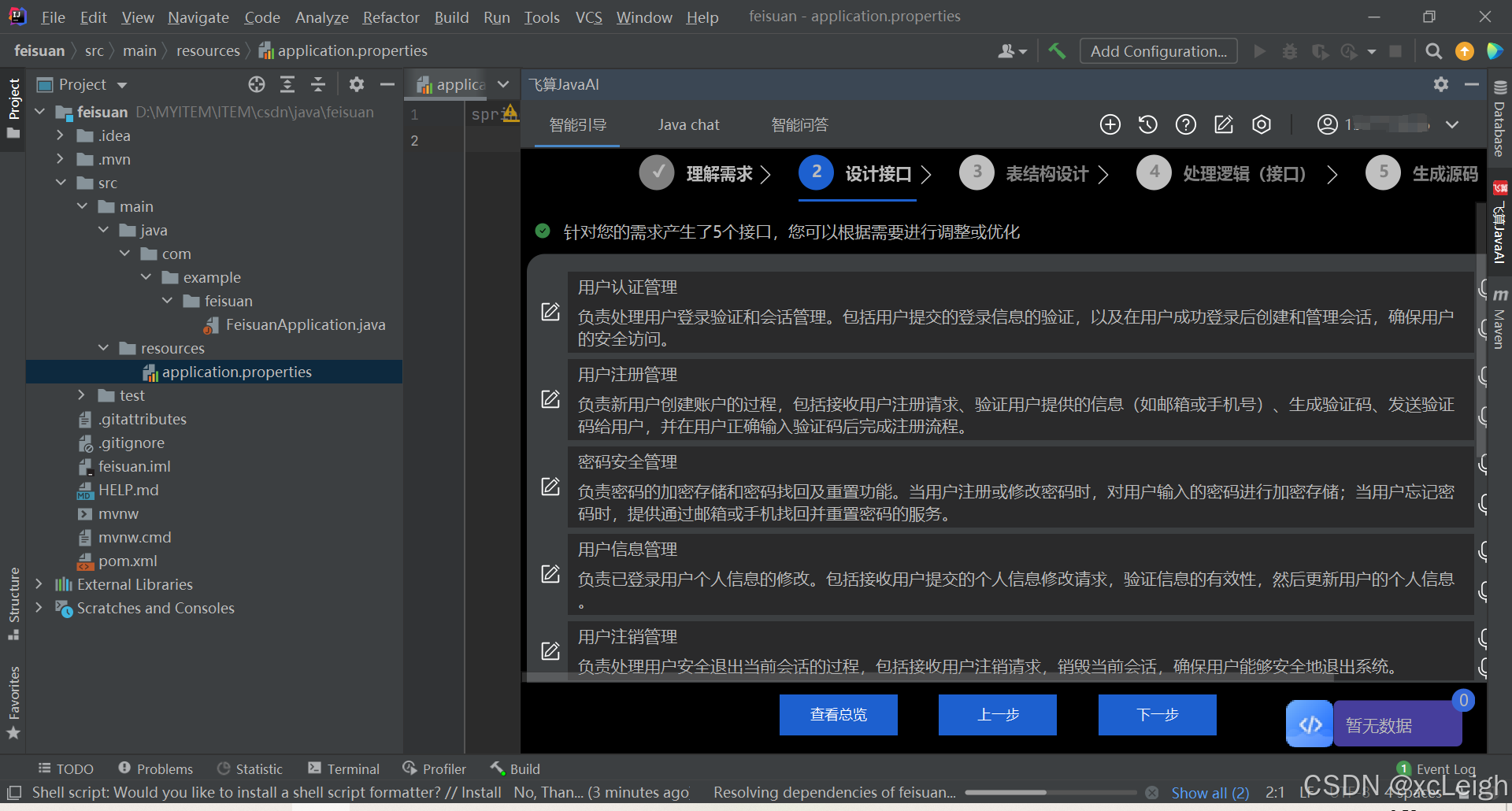Edit the 用户认证管理 interface with pencil icon

tap(550, 312)
